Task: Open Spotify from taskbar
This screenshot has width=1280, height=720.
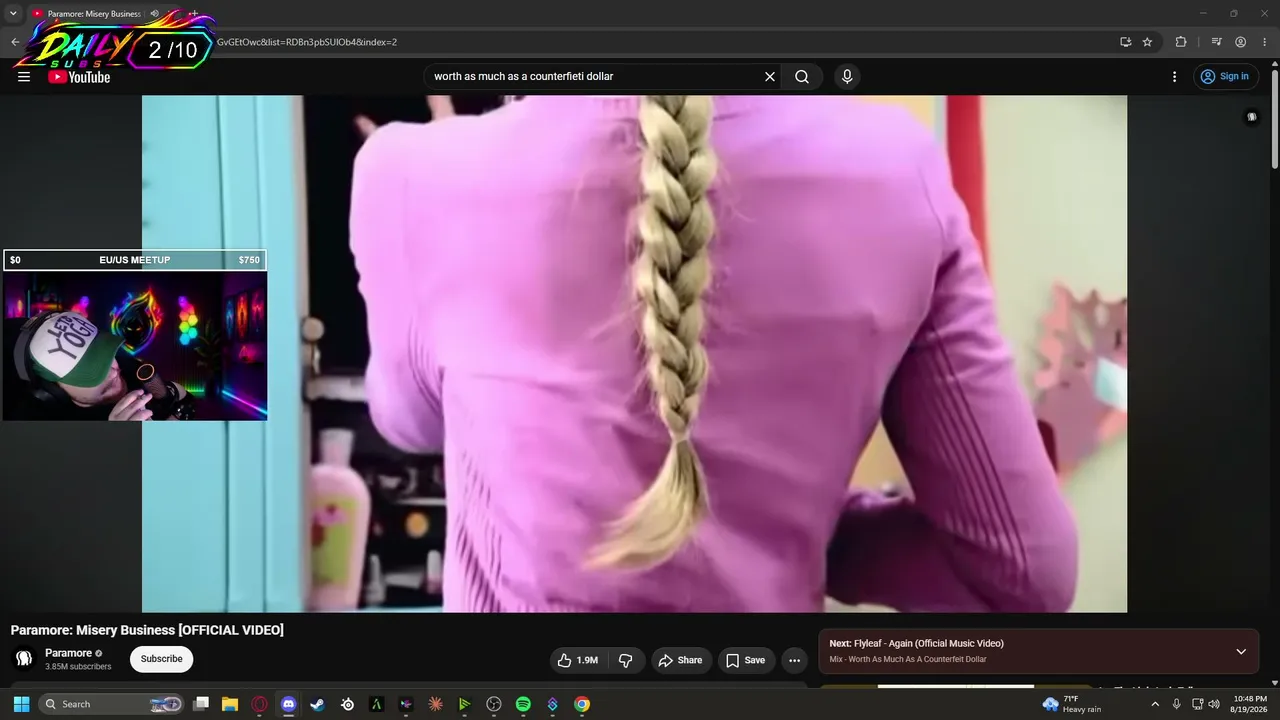Action: [523, 704]
